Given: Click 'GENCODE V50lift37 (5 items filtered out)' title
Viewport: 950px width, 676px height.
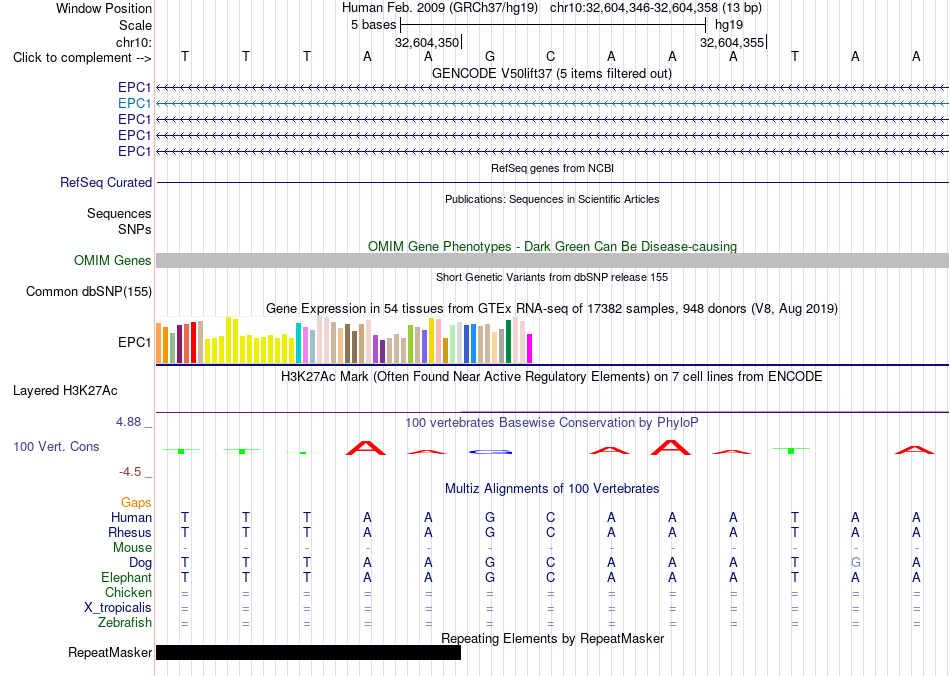Looking at the screenshot, I should pyautogui.click(x=552, y=73).
